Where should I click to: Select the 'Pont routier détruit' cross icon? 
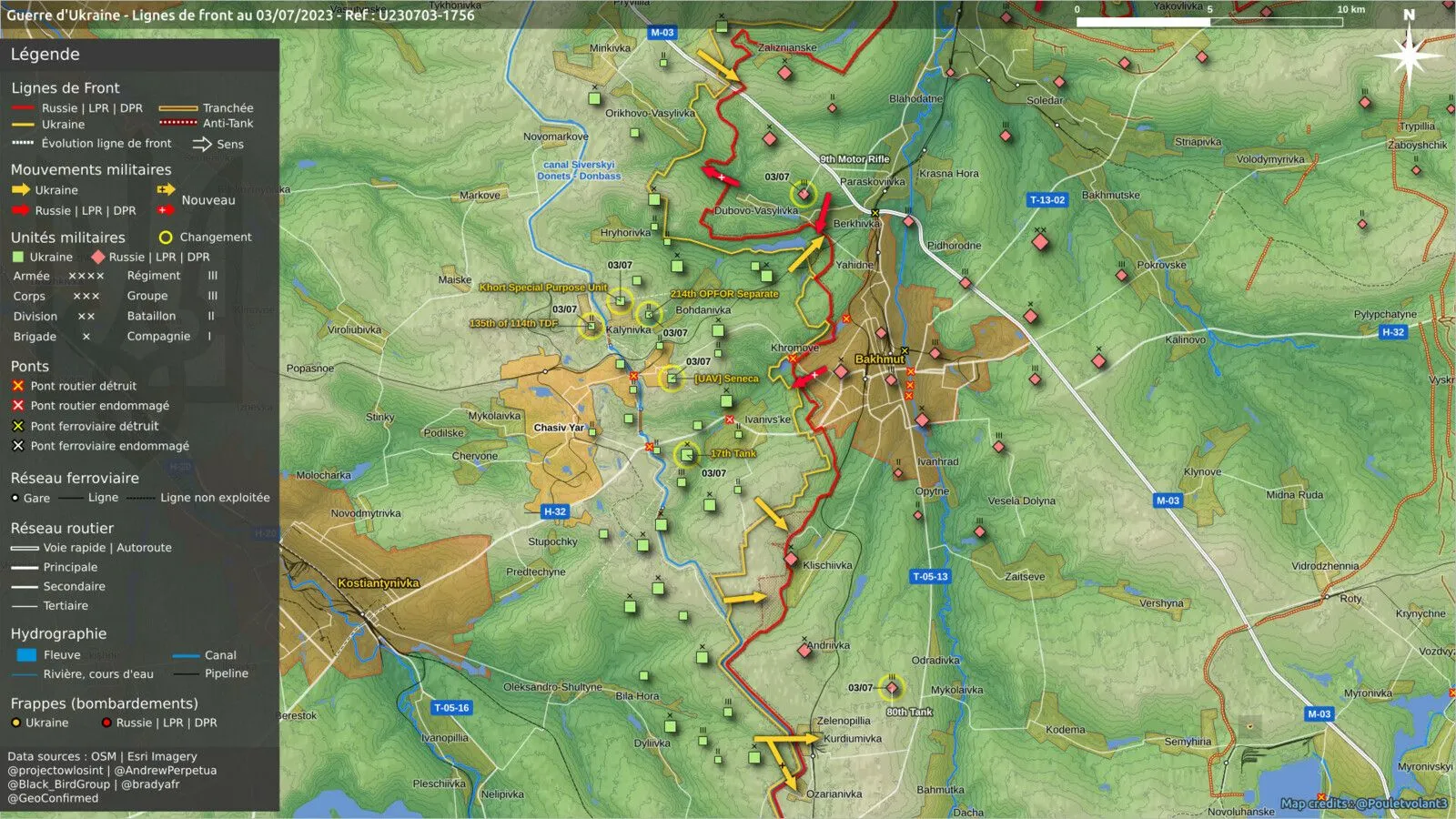click(x=17, y=386)
